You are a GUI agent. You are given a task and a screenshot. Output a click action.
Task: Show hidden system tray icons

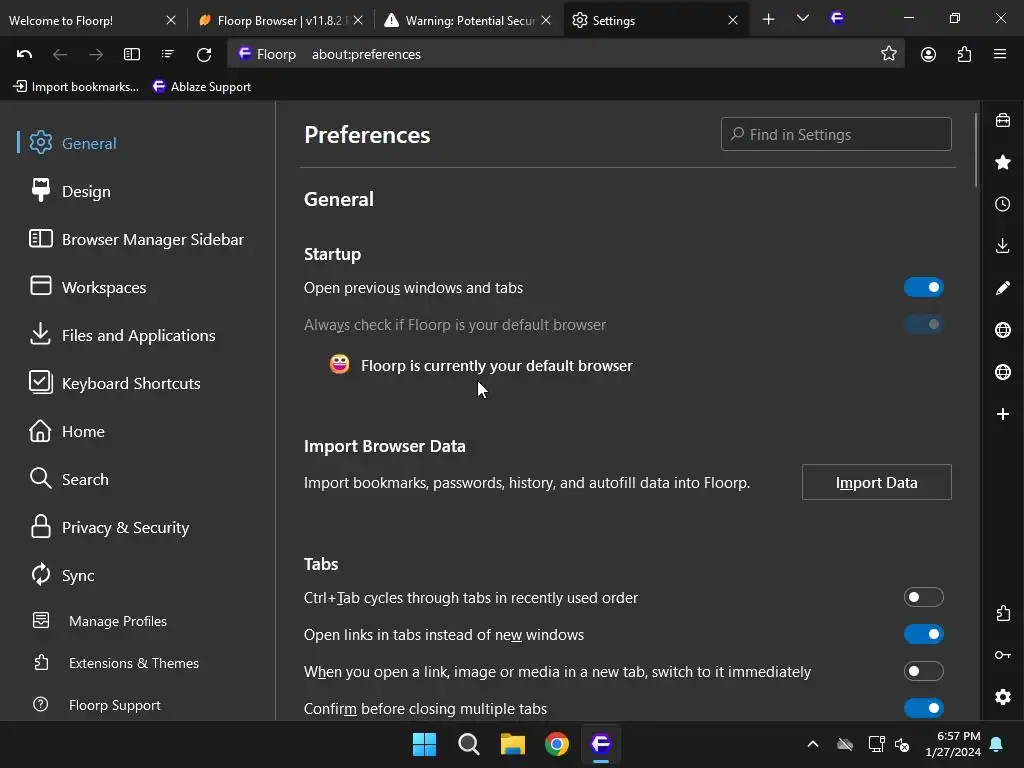[x=813, y=744]
